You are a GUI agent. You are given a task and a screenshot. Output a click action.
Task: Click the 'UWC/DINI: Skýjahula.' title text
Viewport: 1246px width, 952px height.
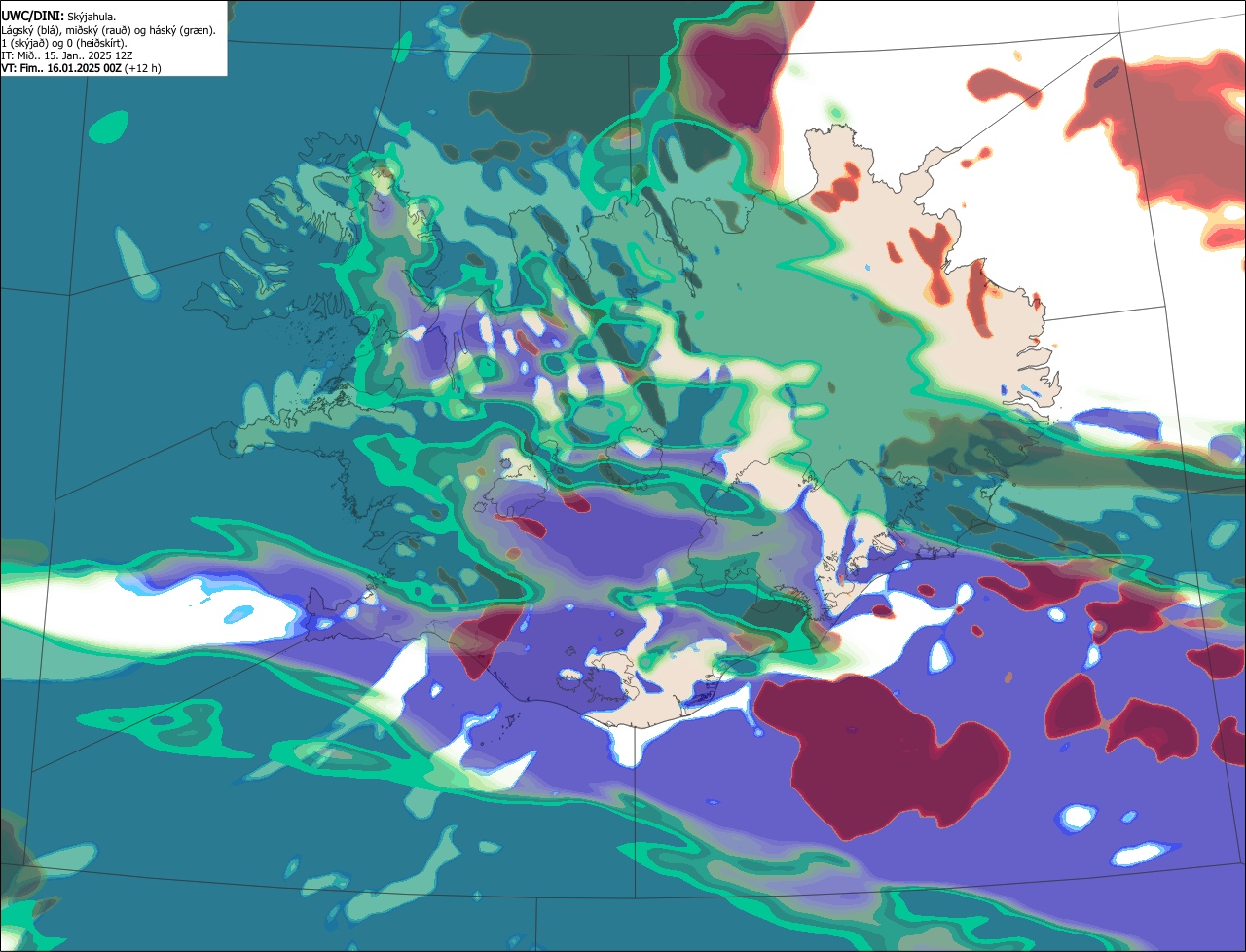click(58, 17)
